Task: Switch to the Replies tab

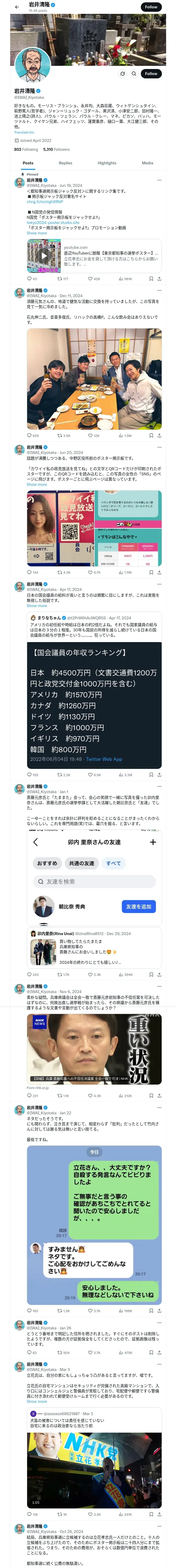Action: [65, 163]
